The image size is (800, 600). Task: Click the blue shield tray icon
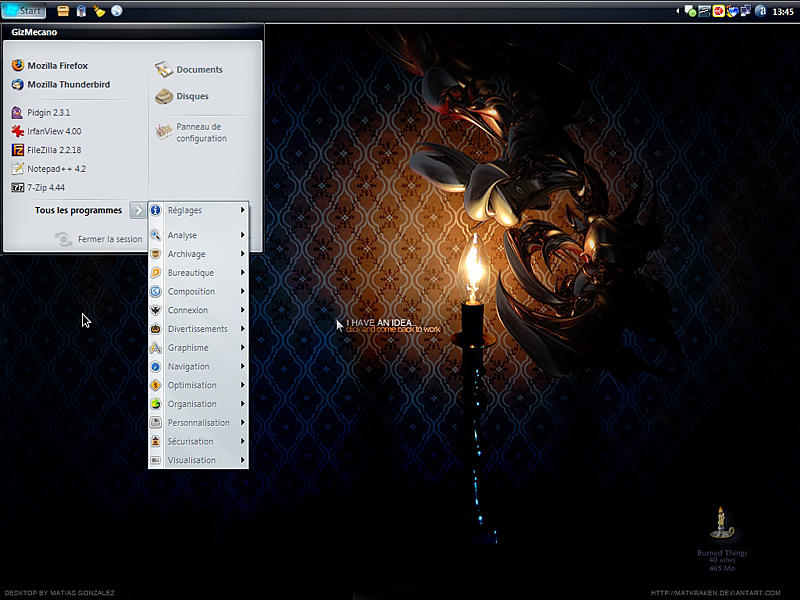732,11
